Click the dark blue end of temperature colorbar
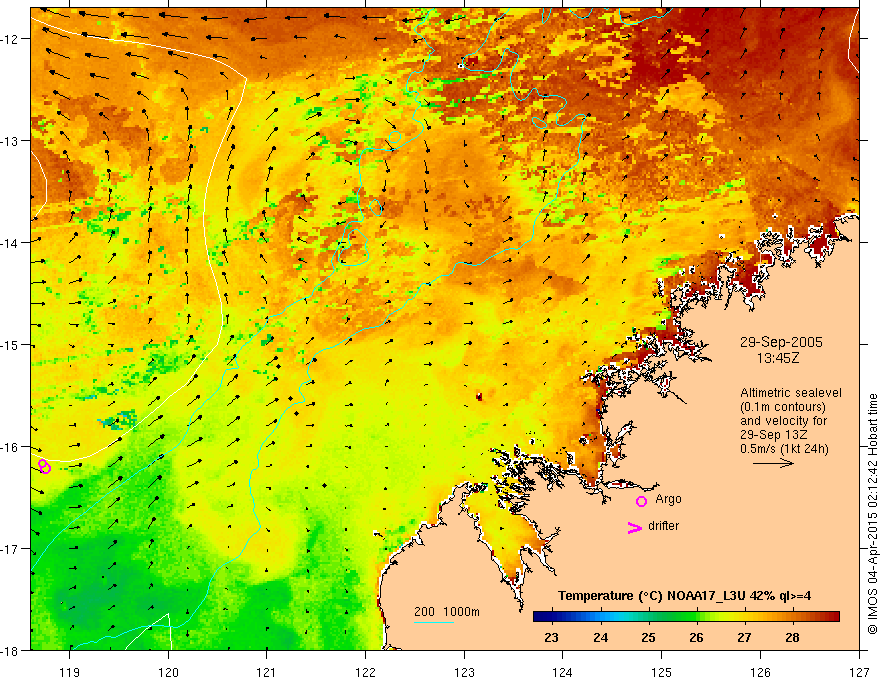The image size is (880, 680). tap(542, 617)
